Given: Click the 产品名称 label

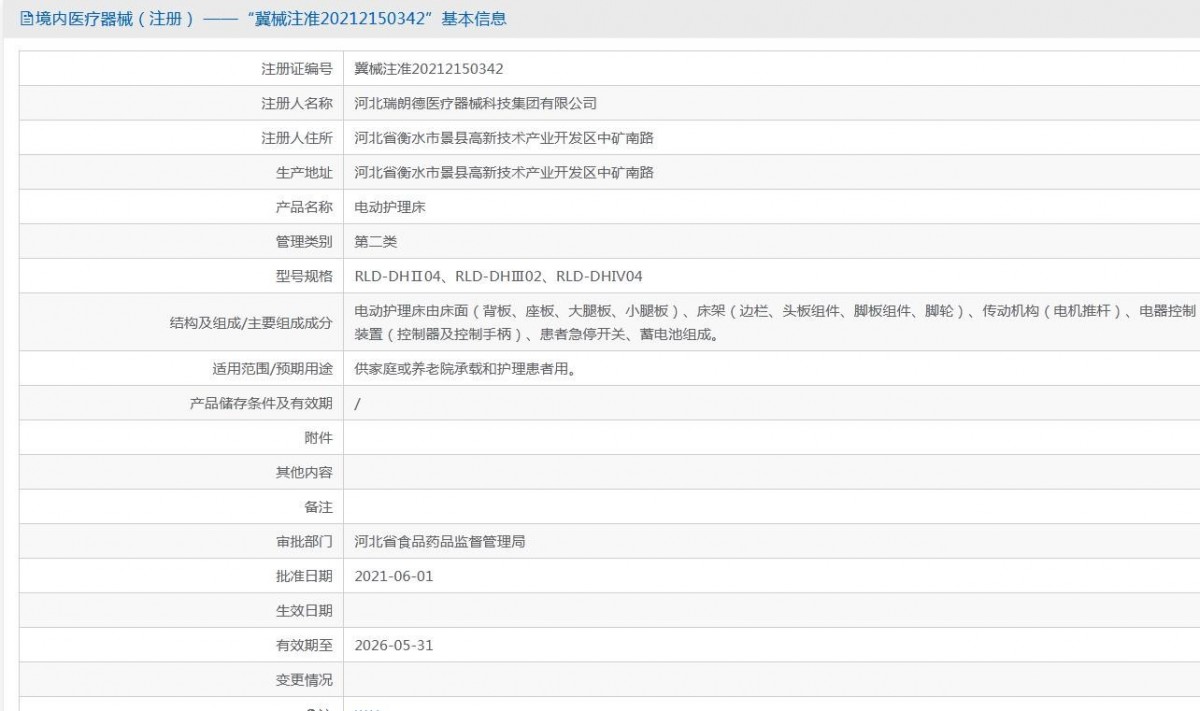Looking at the screenshot, I should click(x=304, y=207).
